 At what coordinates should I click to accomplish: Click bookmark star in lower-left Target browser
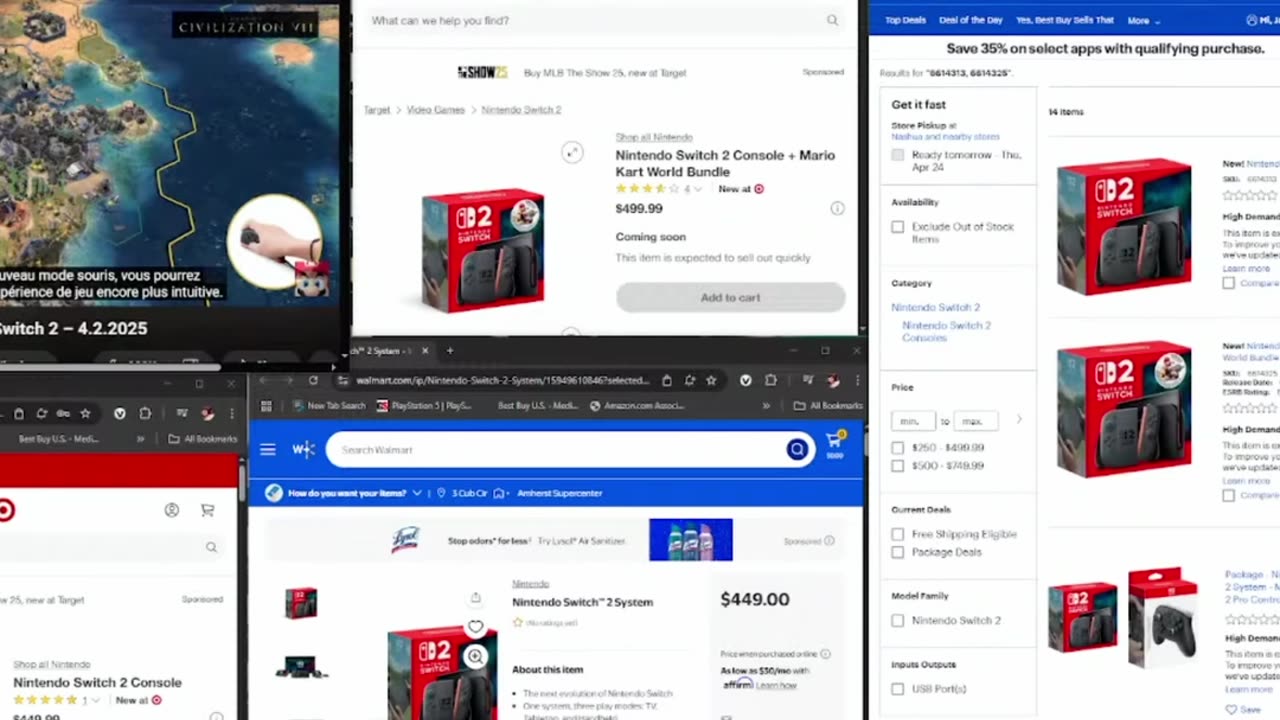[x=85, y=413]
